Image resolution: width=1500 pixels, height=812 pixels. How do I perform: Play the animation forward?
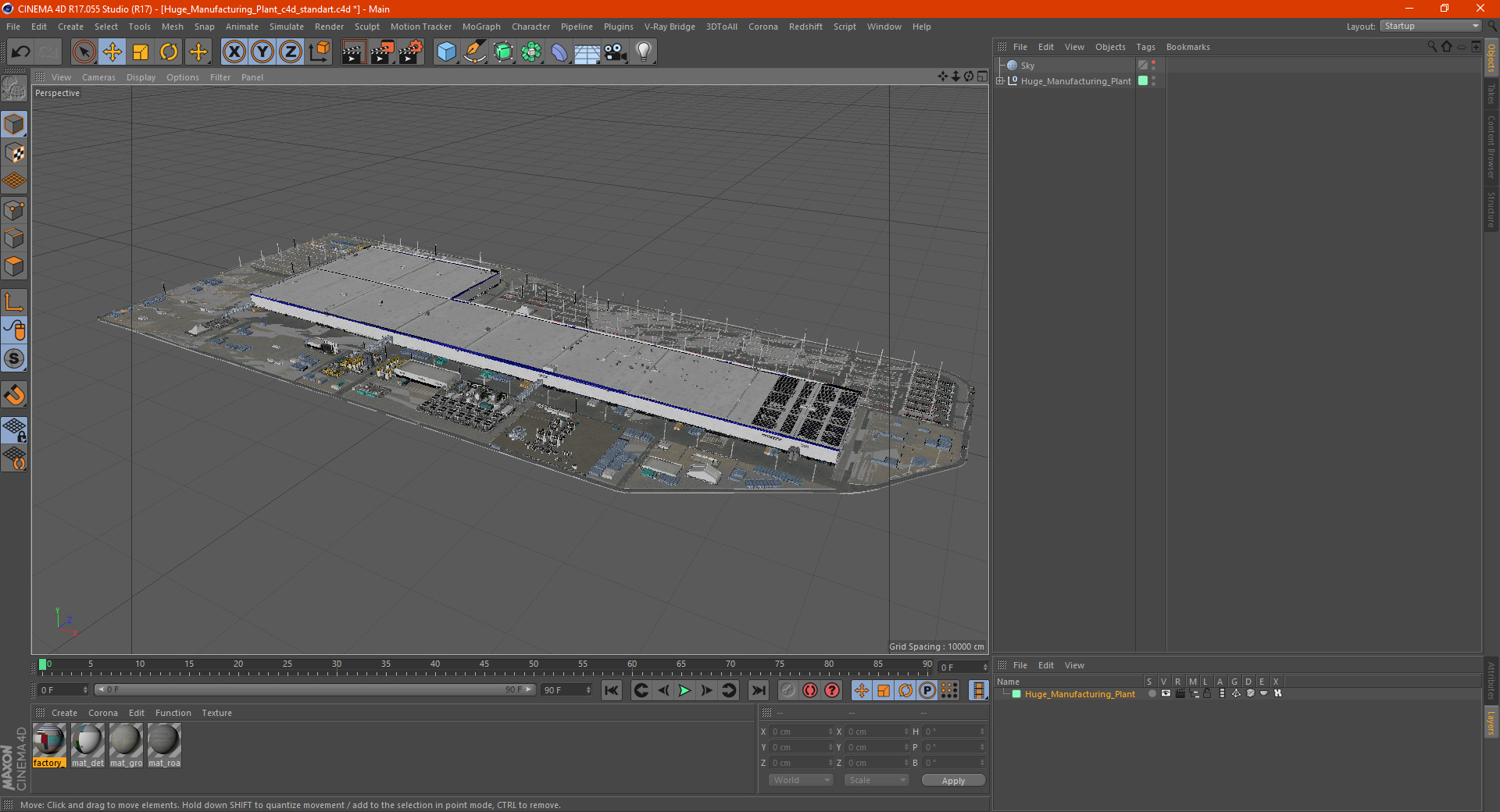click(684, 690)
